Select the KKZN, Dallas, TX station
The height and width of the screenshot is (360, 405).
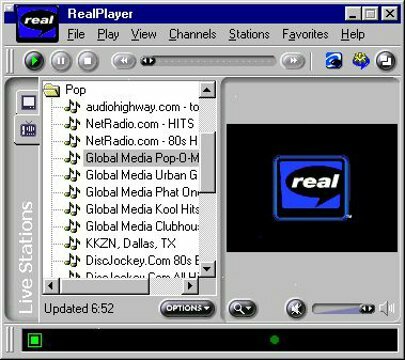coord(131,243)
